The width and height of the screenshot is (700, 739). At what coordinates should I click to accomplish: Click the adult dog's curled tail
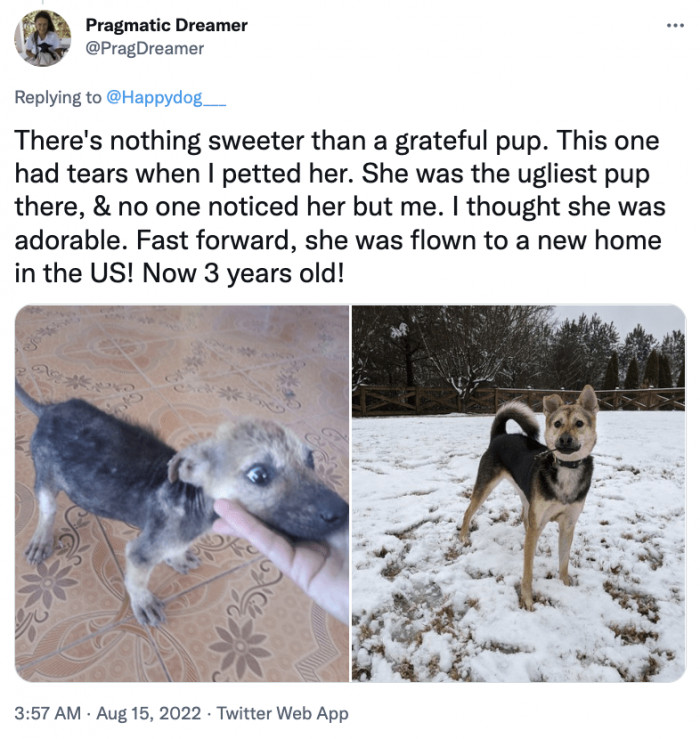514,419
